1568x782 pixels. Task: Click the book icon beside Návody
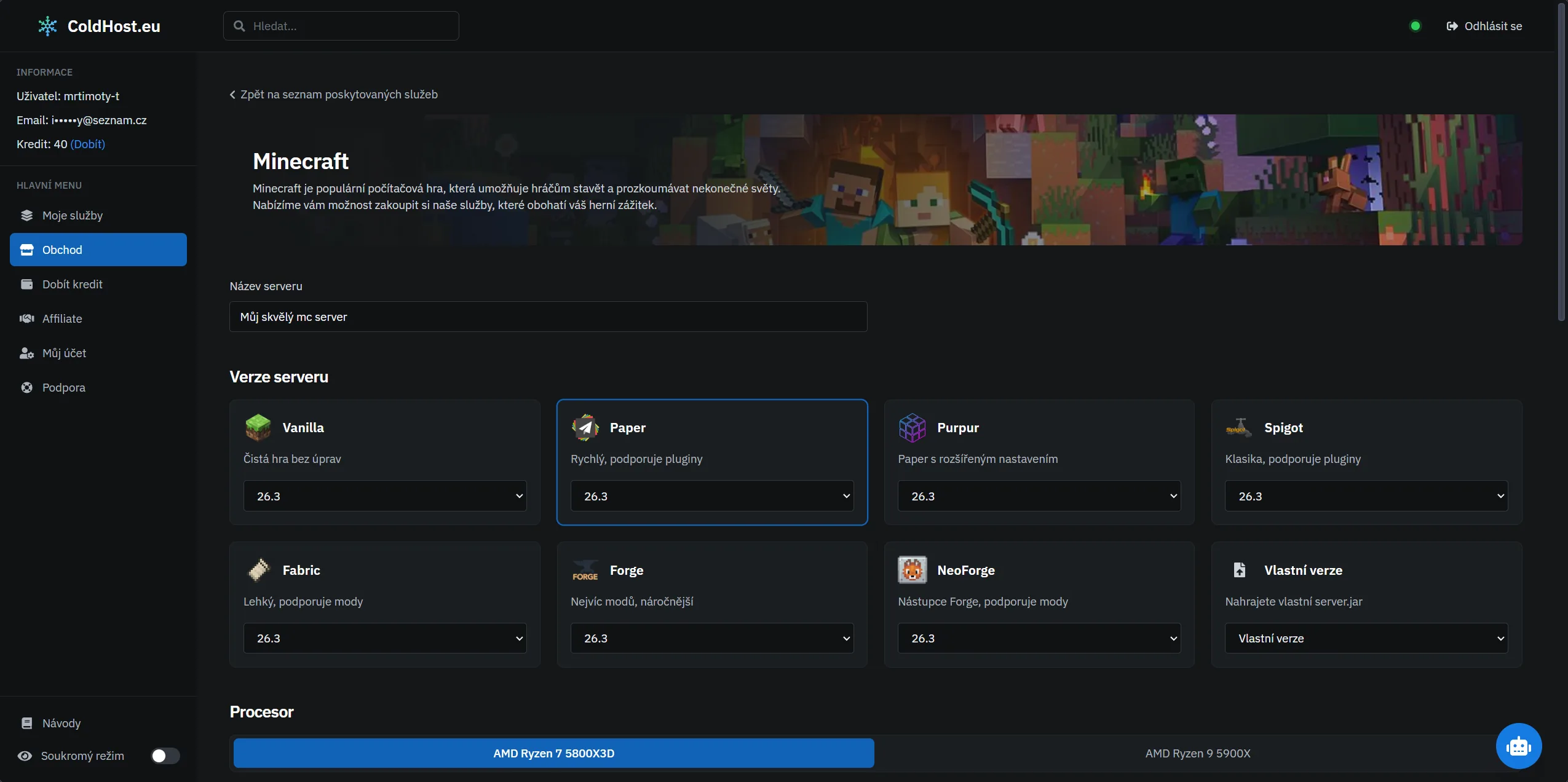(x=26, y=723)
